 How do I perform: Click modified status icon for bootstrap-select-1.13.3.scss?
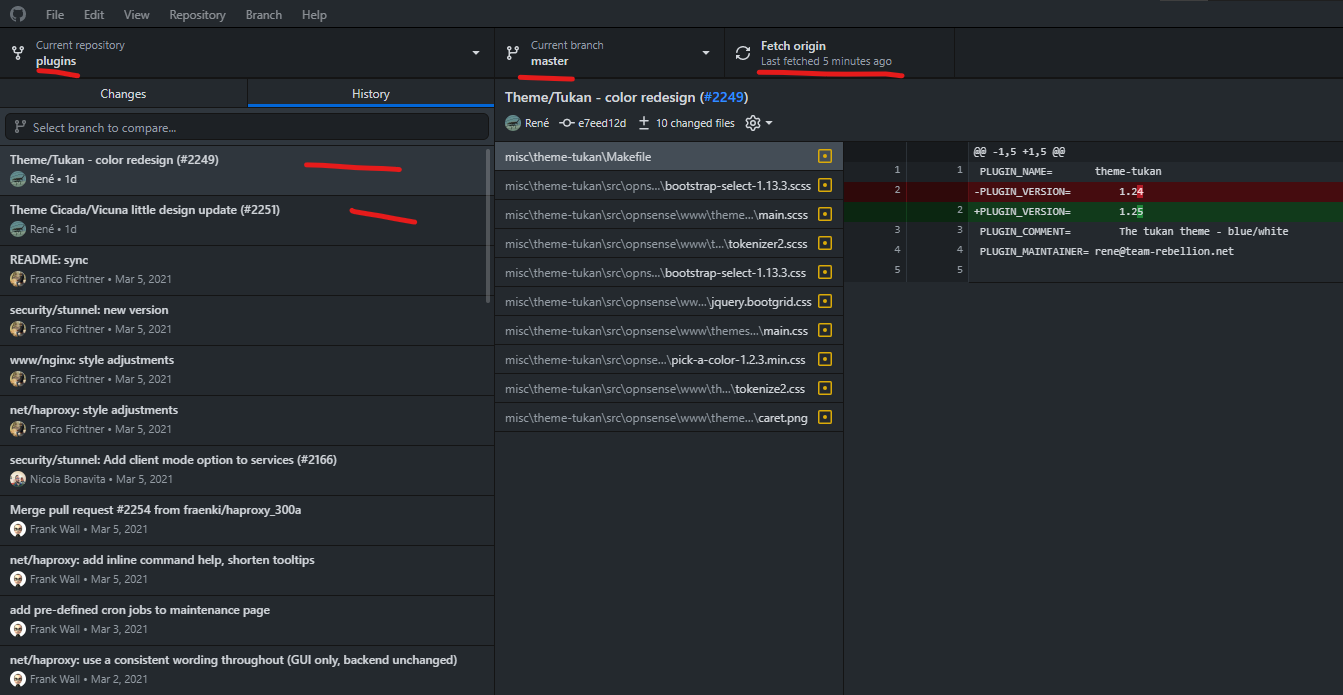pos(825,185)
